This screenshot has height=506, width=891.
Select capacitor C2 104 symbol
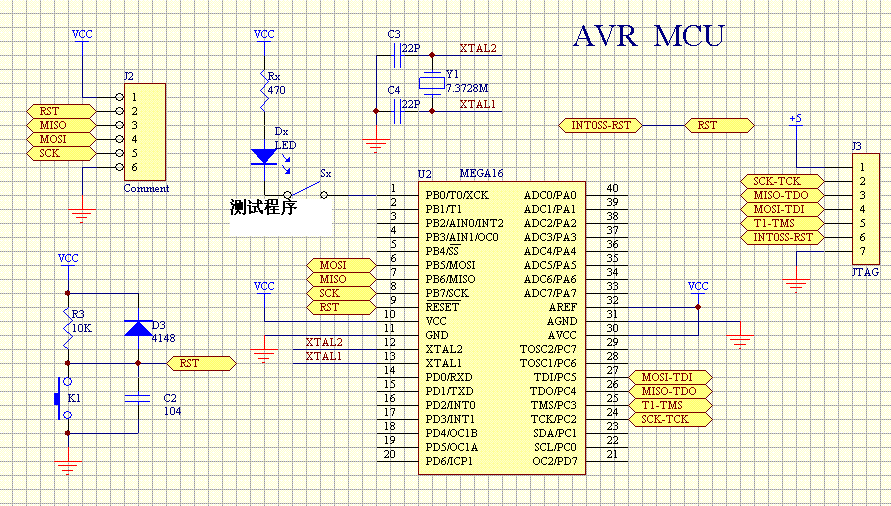pos(136,398)
